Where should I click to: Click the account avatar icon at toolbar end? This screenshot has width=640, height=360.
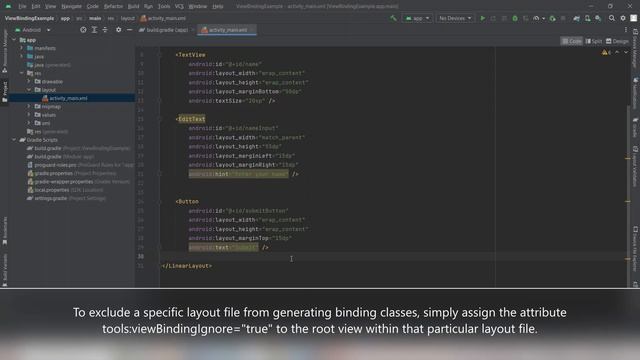point(633,18)
